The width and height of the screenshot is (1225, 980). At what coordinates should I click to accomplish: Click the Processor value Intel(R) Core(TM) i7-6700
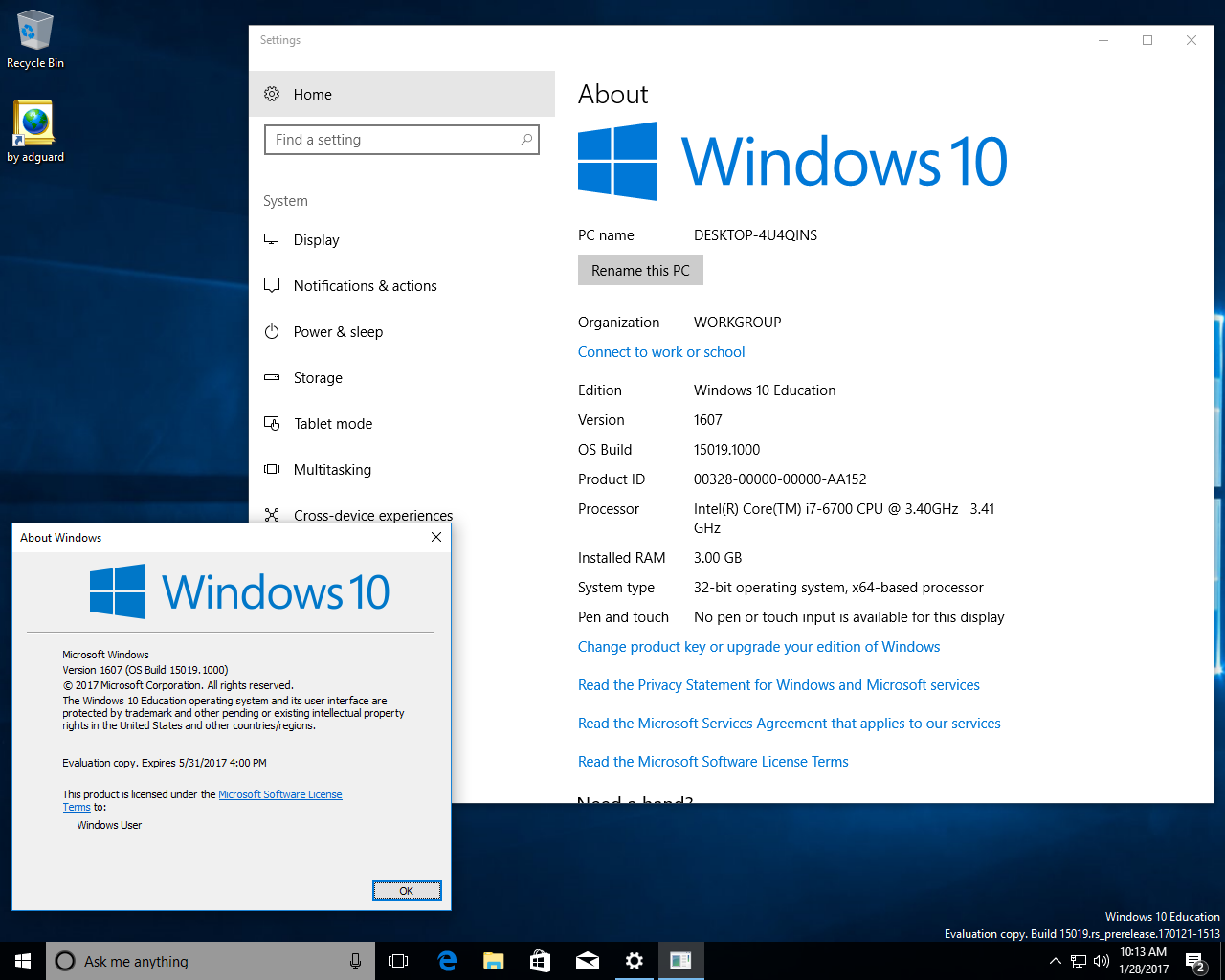844,518
